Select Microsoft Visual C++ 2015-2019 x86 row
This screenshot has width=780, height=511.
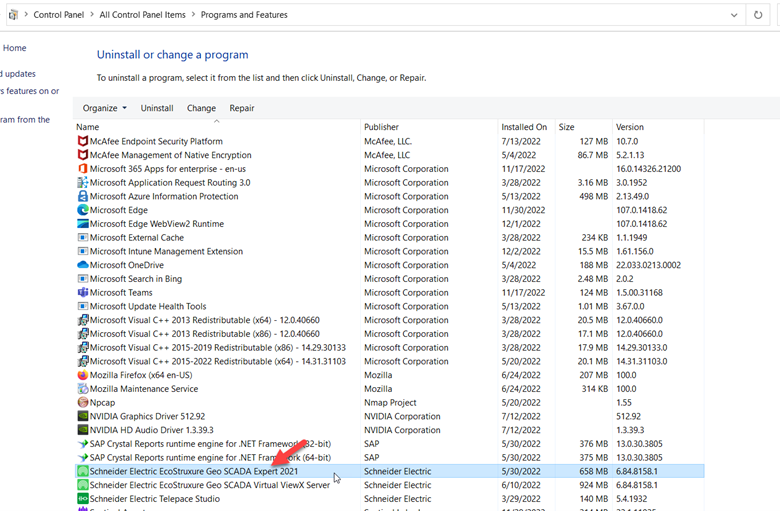pos(390,348)
